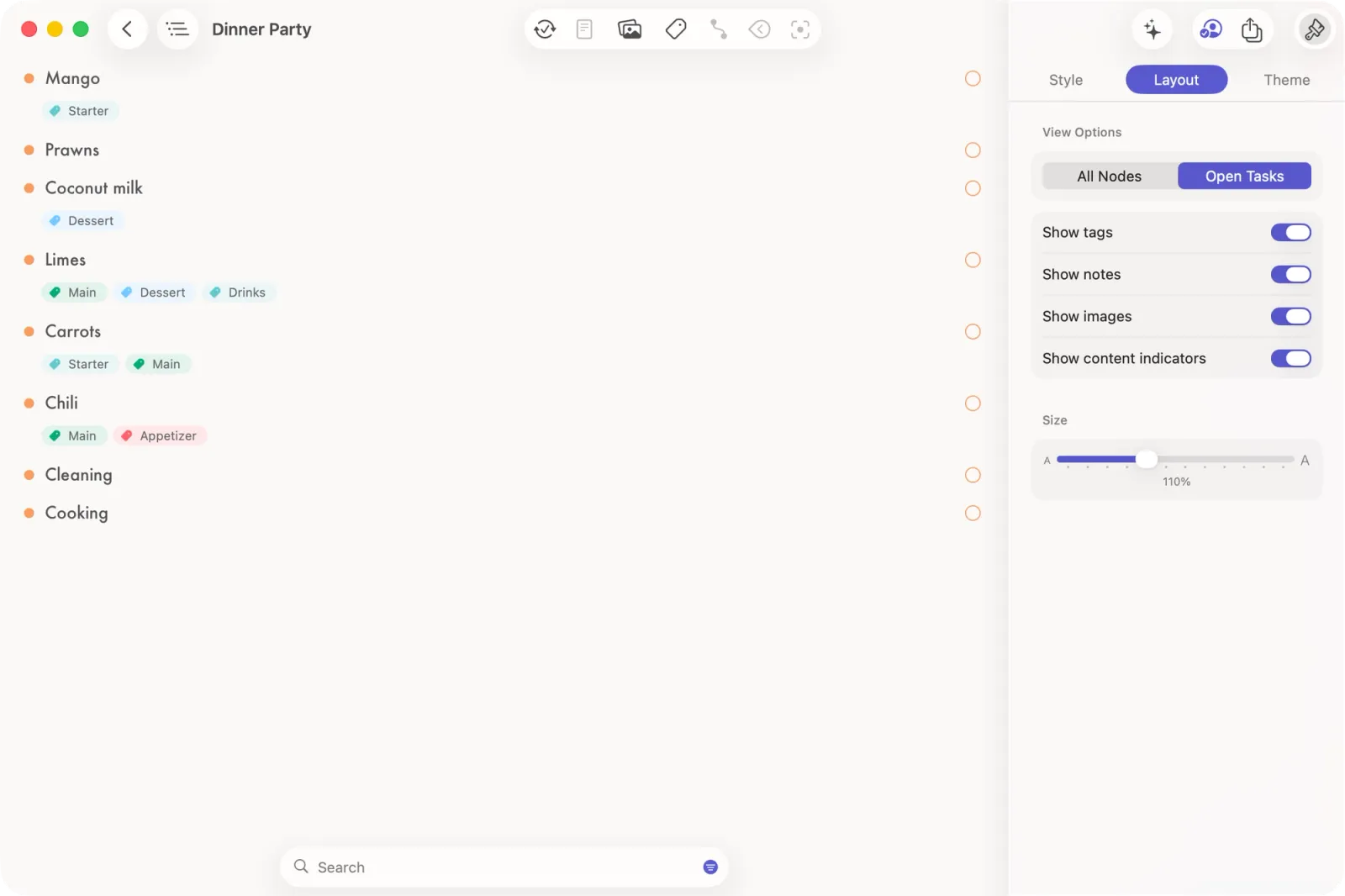Tick the Cleaning task circle
The width and height of the screenshot is (1345, 896).
973,475
